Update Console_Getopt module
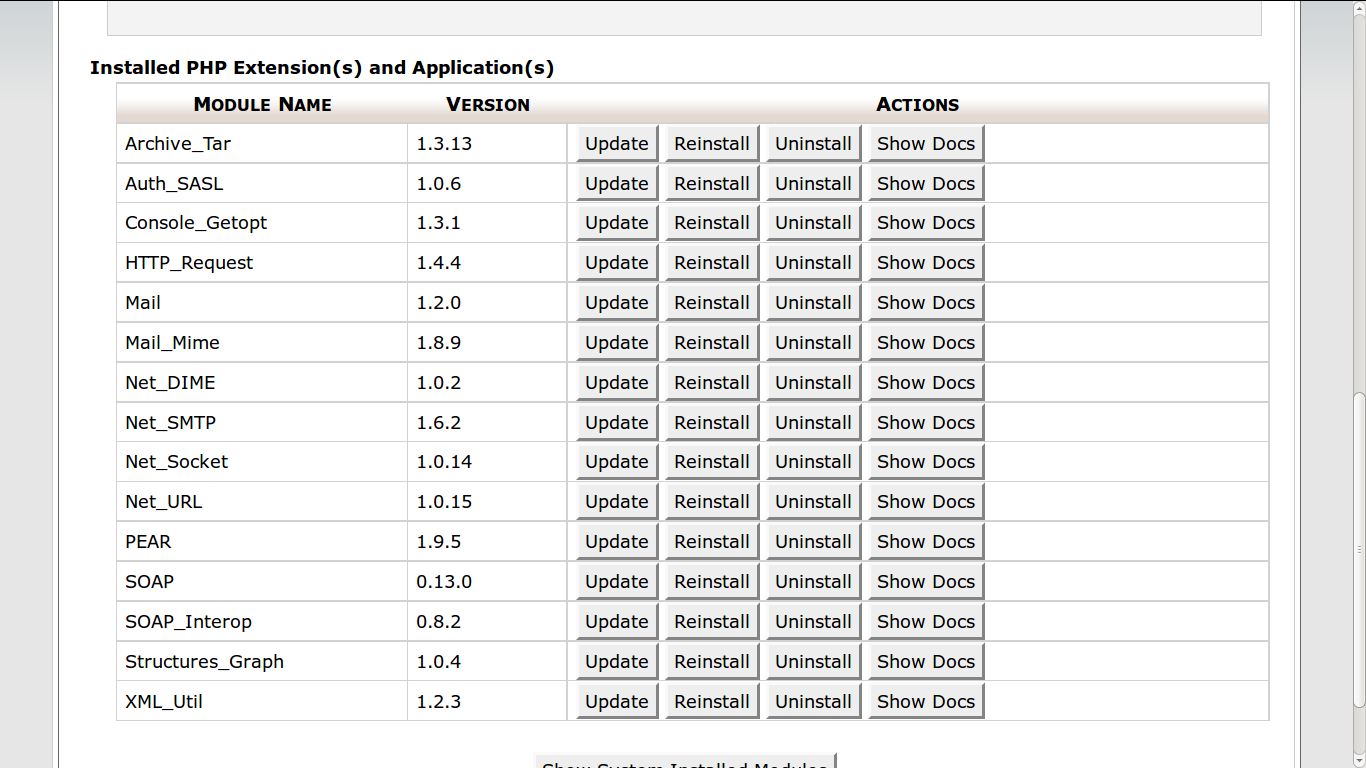Viewport: 1366px width, 768px height. 617,223
